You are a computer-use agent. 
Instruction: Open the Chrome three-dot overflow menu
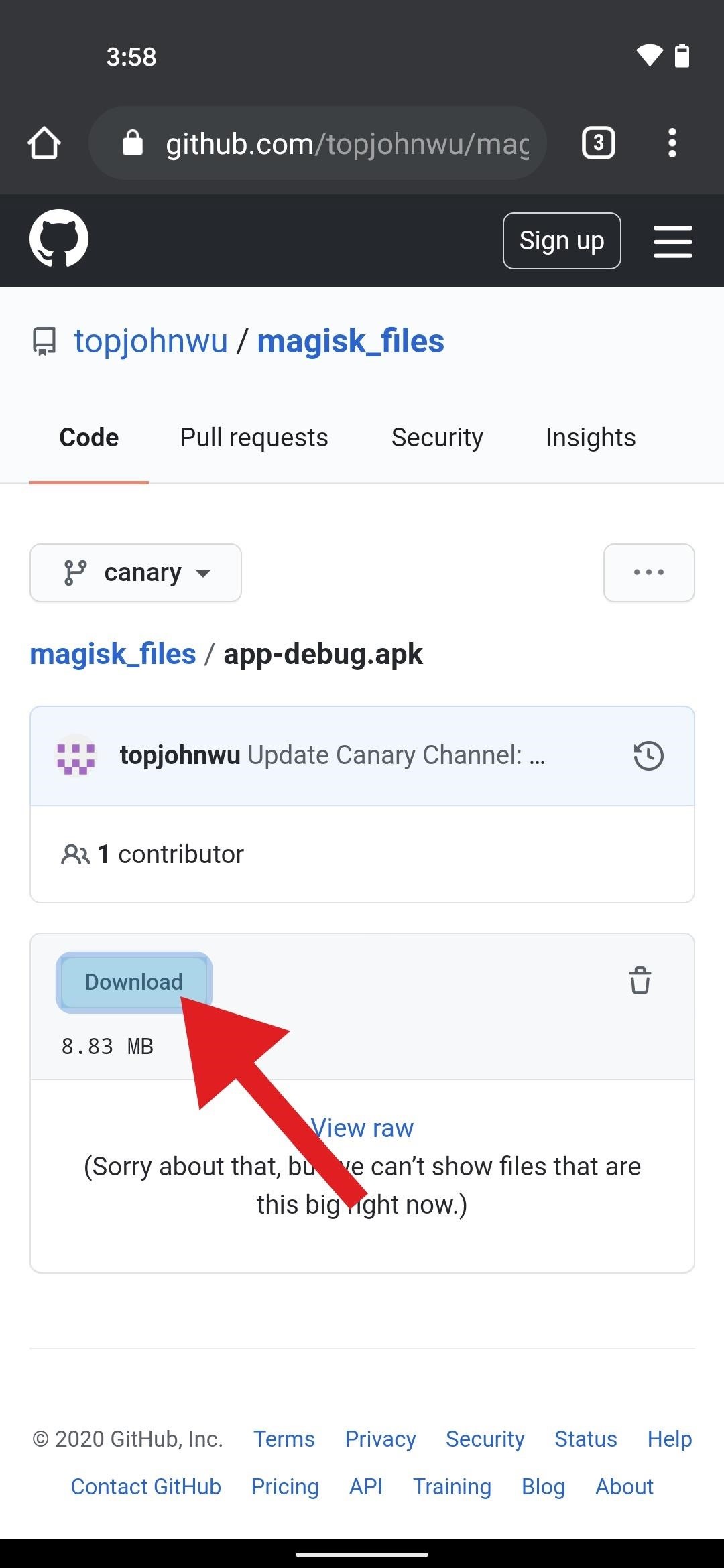[672, 143]
